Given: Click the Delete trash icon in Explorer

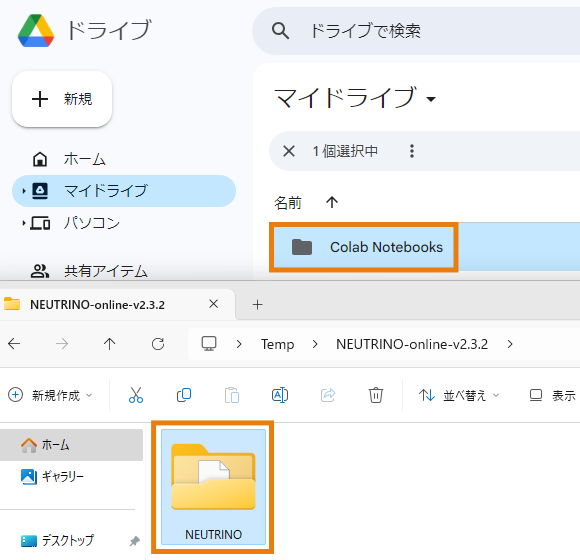Looking at the screenshot, I should coord(375,395).
